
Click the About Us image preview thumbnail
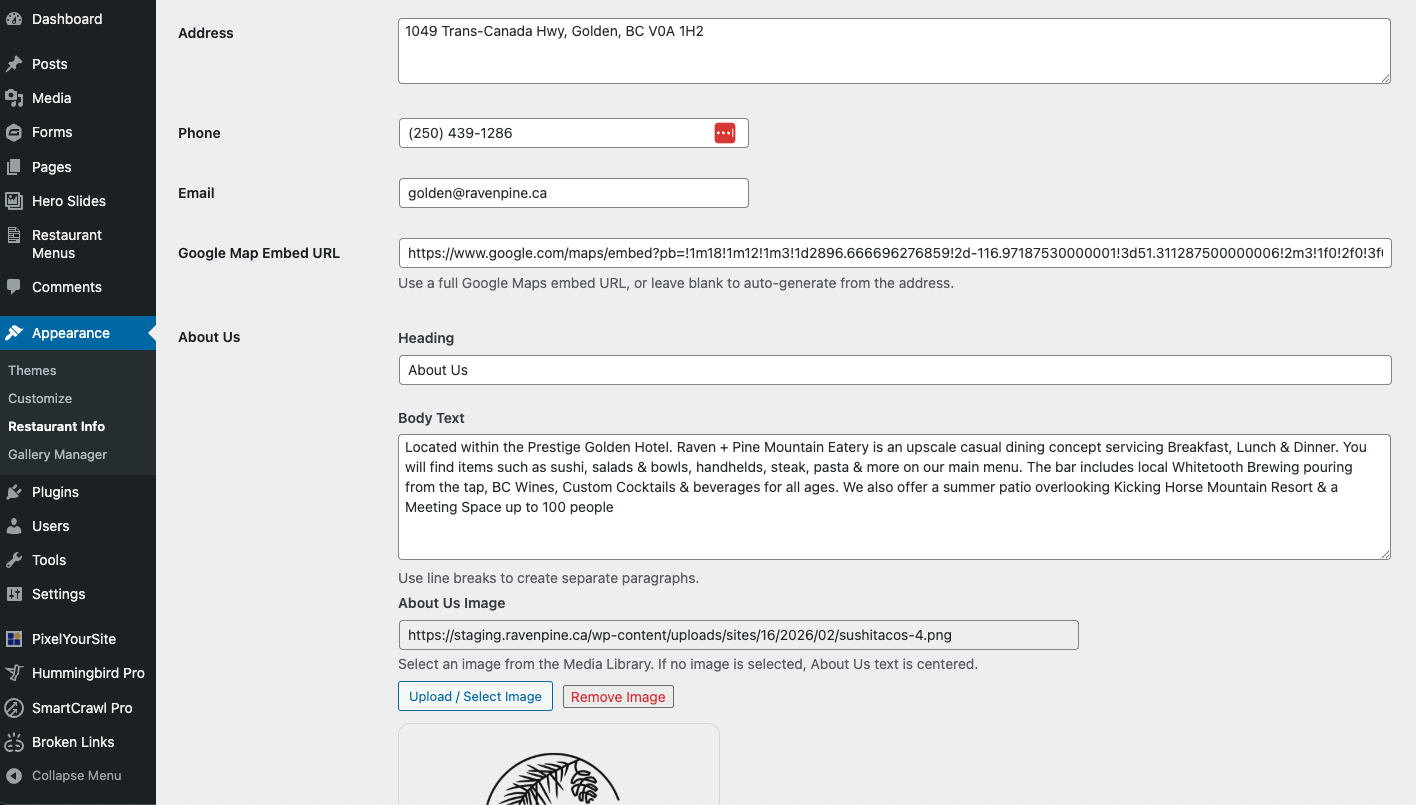558,768
